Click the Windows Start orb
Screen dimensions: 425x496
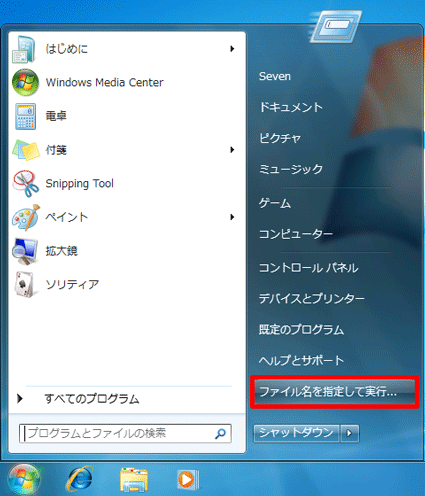click(24, 479)
